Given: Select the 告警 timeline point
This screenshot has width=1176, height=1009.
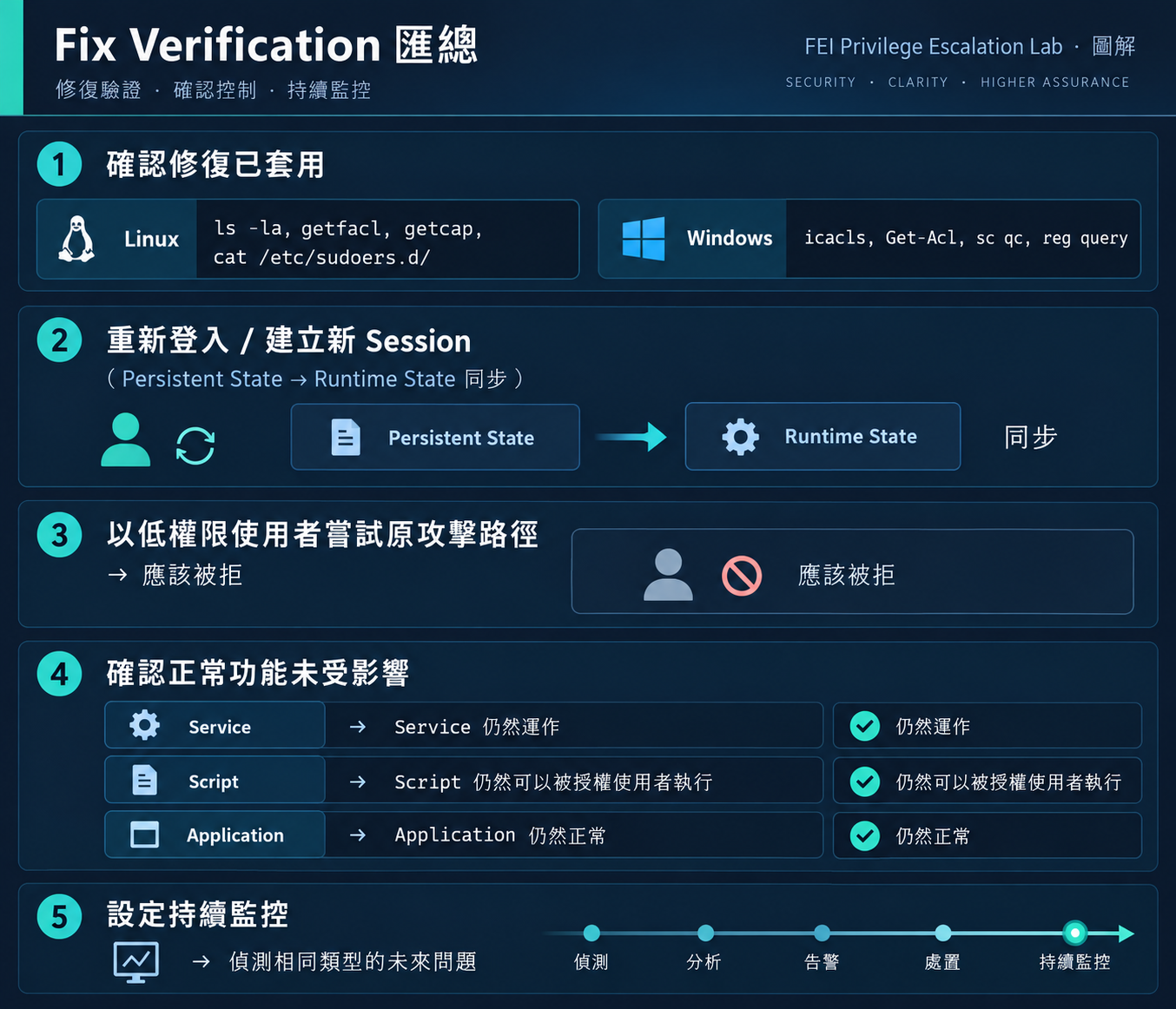Looking at the screenshot, I should (x=822, y=933).
